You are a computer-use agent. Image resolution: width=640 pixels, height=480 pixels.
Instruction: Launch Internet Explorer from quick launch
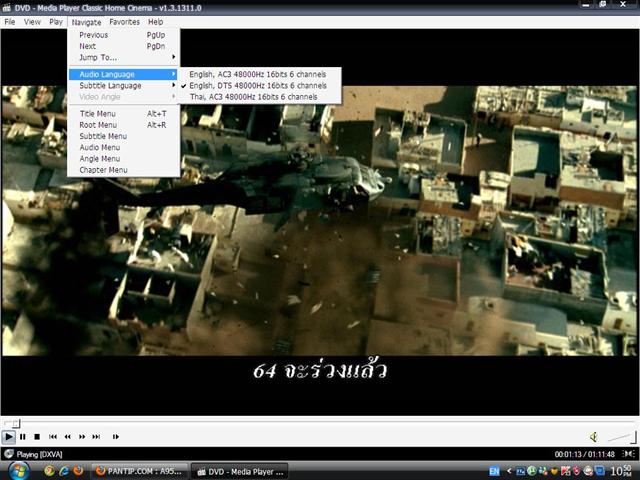tap(64, 471)
